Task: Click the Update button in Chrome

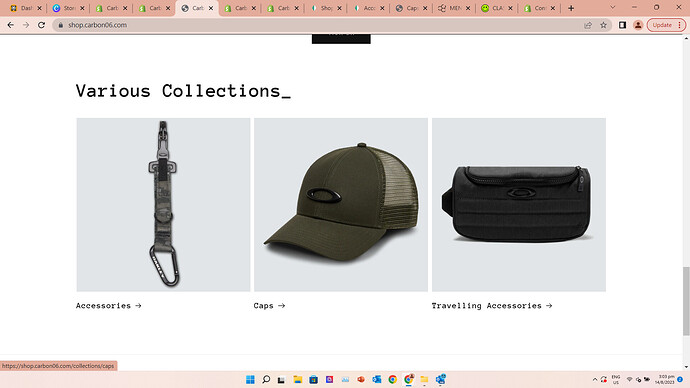Action: point(662,25)
